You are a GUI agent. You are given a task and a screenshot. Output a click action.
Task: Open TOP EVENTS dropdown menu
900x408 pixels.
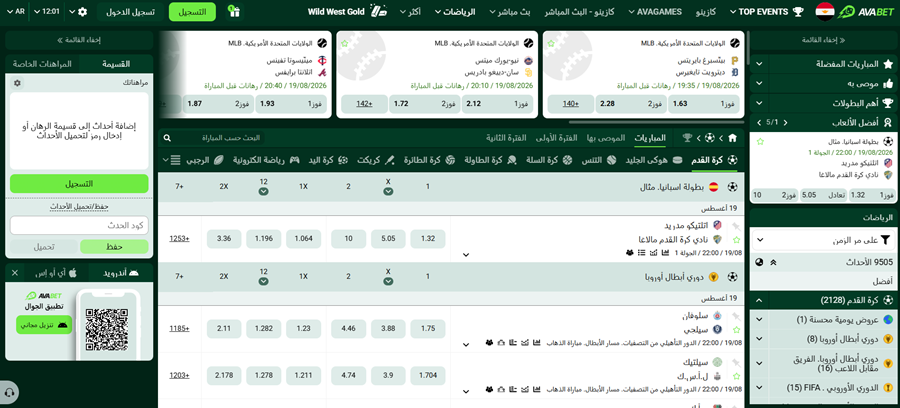(767, 11)
